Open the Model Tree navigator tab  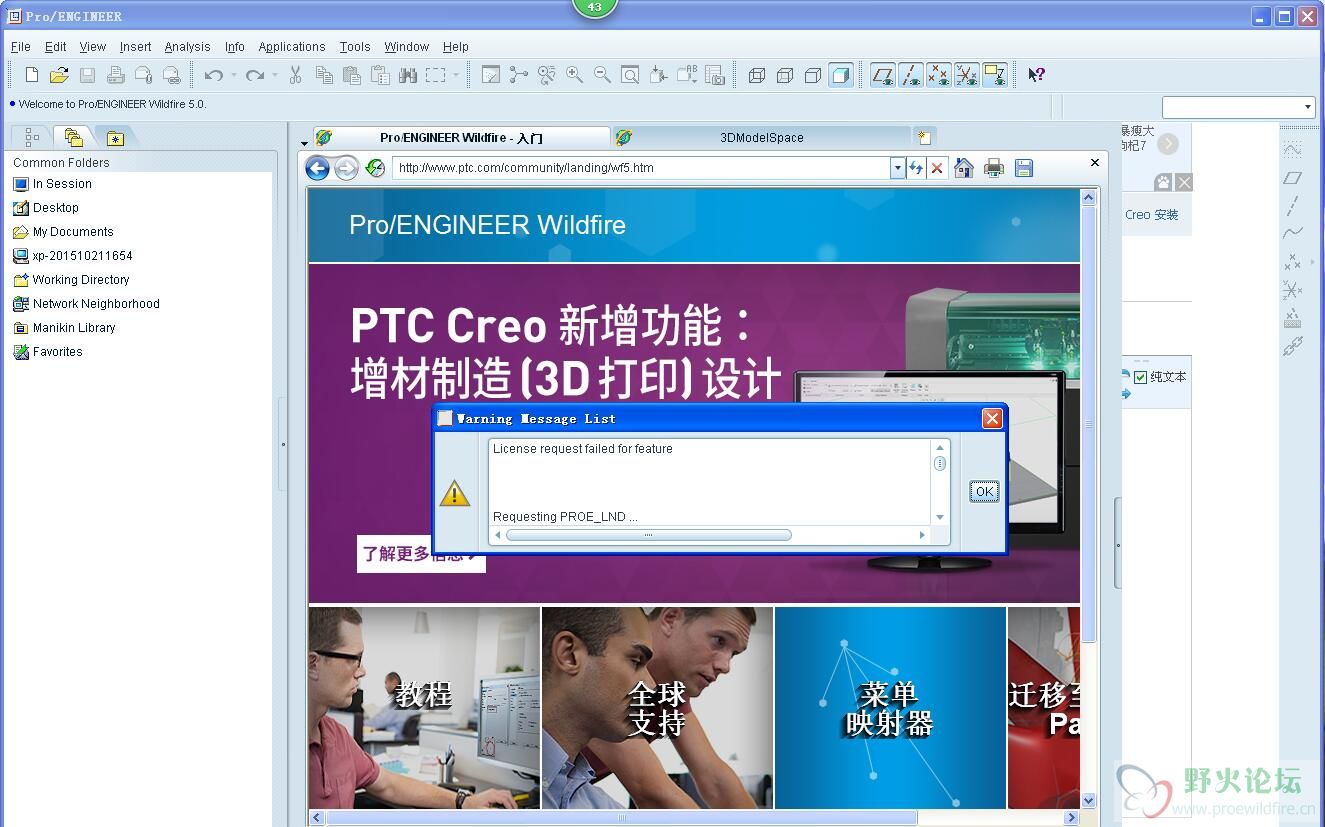[32, 137]
